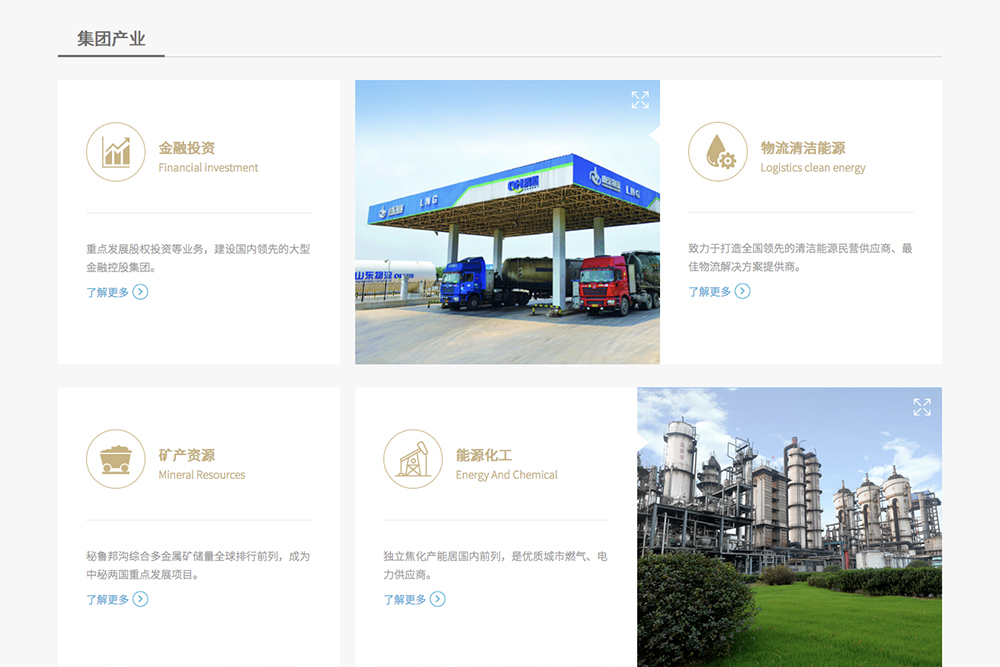Click the expand icon on the chemical plant photo

[923, 407]
